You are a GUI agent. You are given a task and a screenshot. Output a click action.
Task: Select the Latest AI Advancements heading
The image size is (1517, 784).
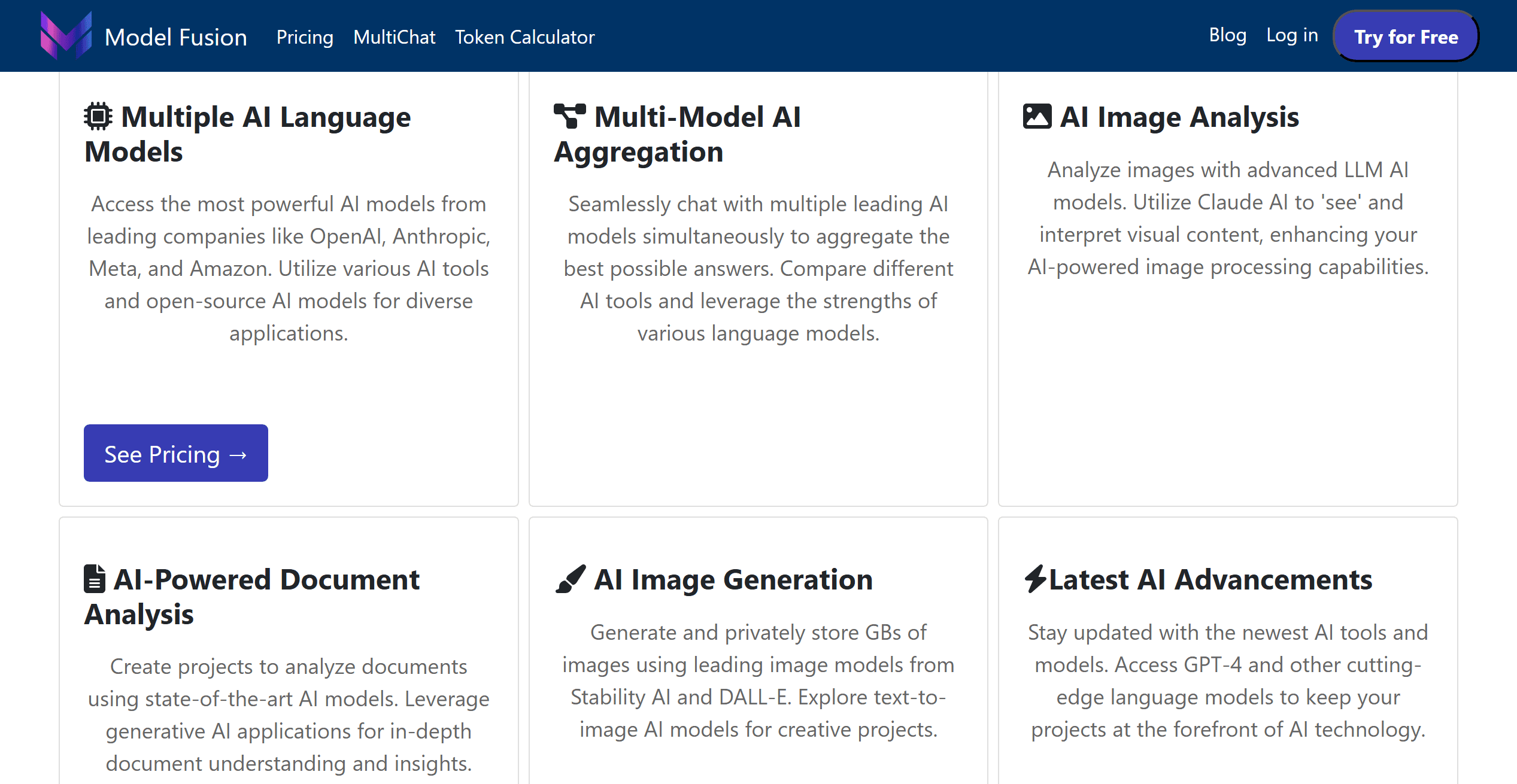click(x=1210, y=579)
